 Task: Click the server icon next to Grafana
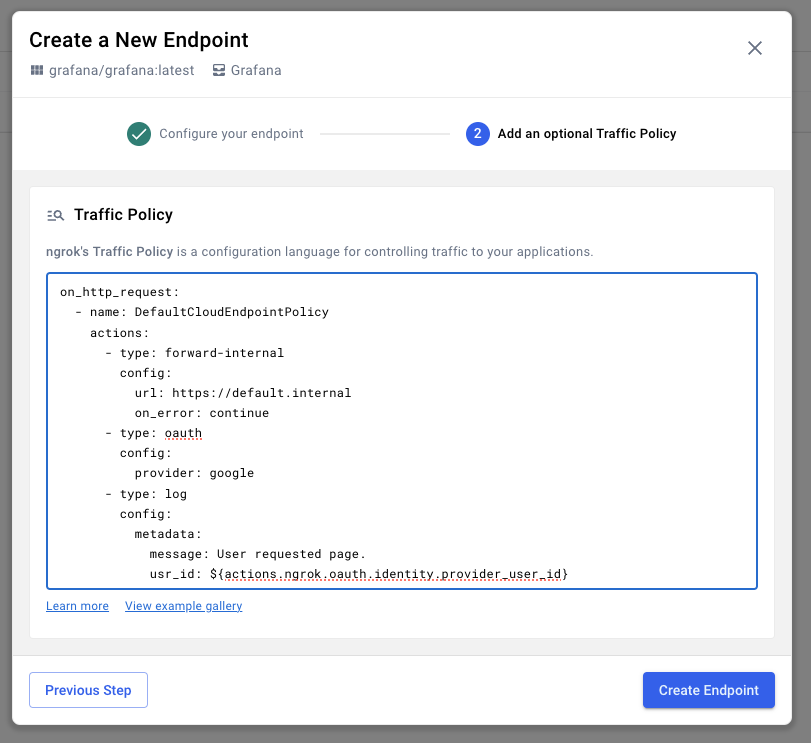[x=219, y=71]
